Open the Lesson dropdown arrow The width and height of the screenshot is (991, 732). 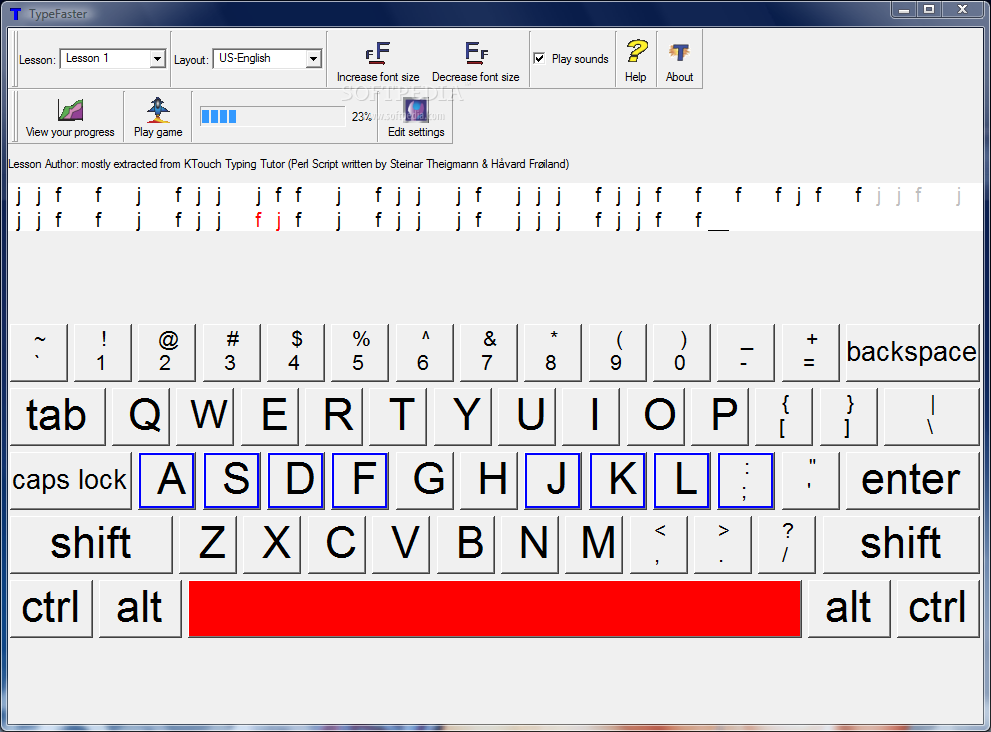(157, 59)
